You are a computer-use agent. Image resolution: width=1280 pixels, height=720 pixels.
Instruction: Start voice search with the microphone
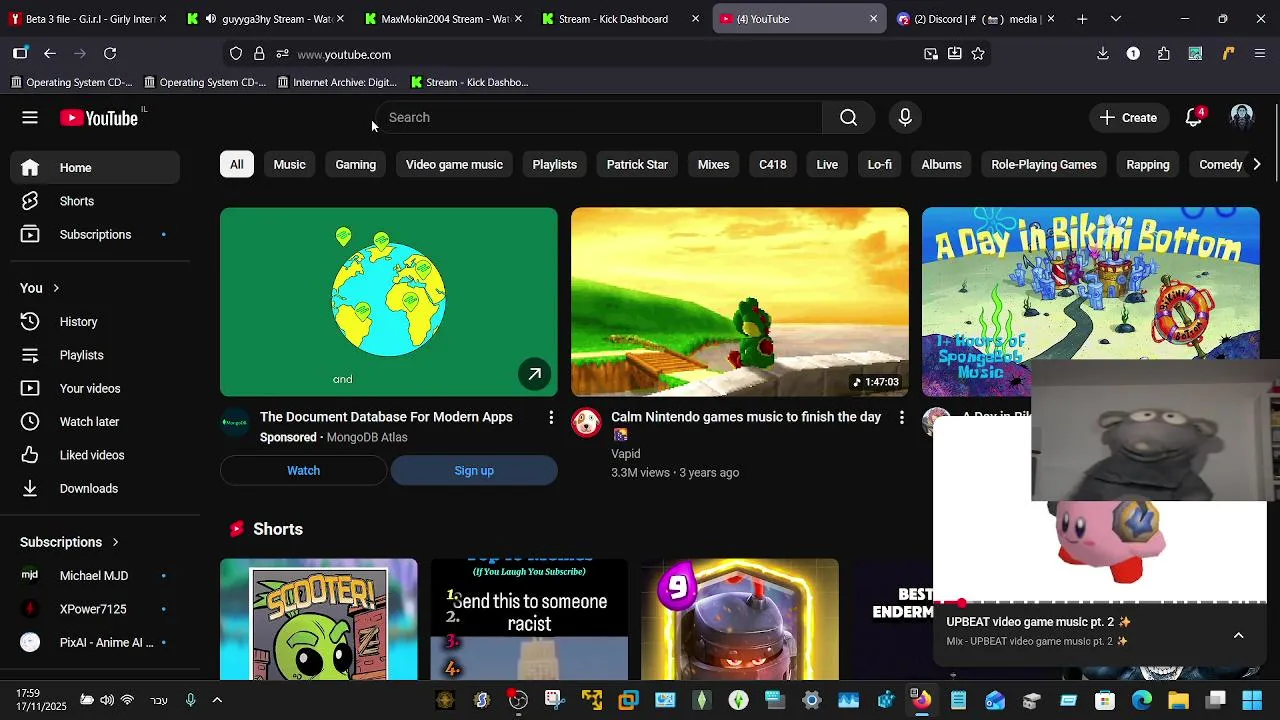point(905,118)
